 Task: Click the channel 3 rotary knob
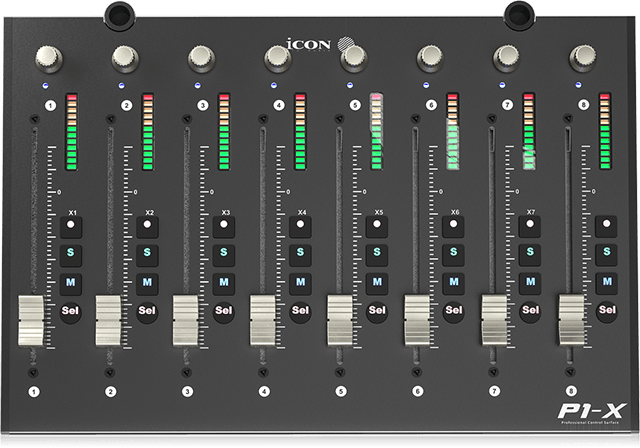tap(201, 58)
